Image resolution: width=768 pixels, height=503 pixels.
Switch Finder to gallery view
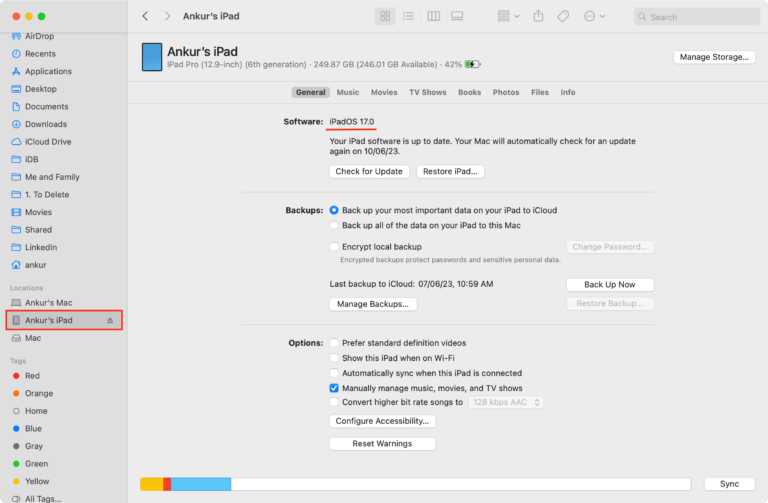457,16
